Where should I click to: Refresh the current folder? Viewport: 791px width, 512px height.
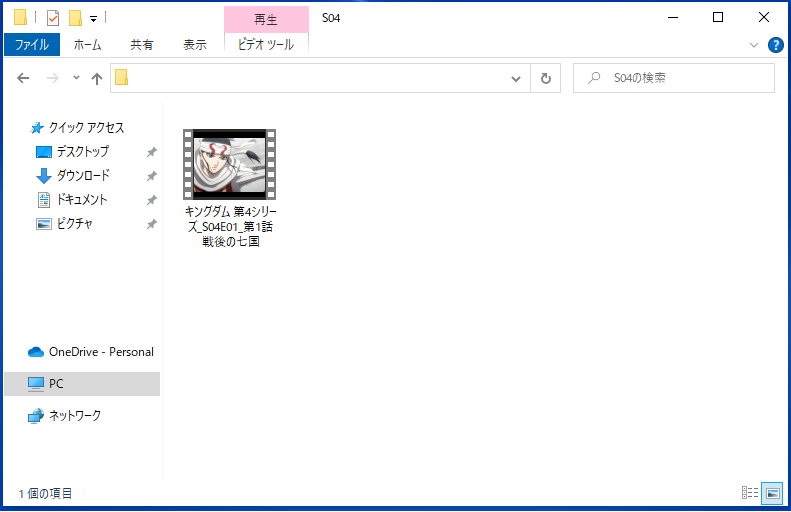click(x=546, y=78)
